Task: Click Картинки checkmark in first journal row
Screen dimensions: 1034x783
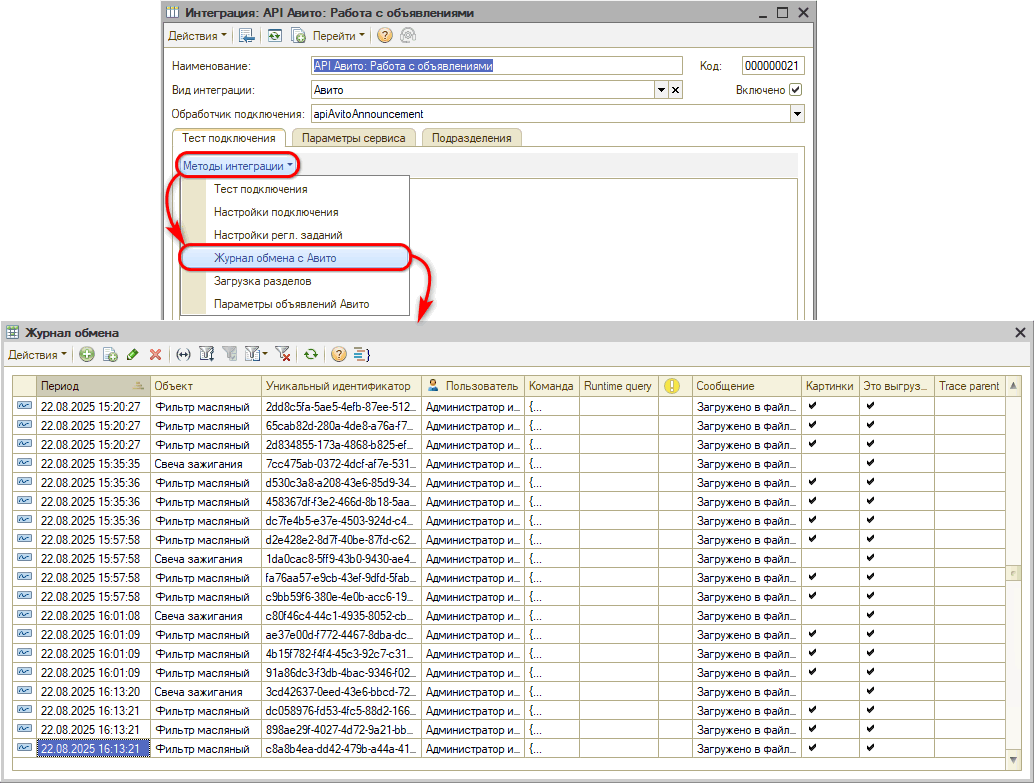Action: pos(813,406)
